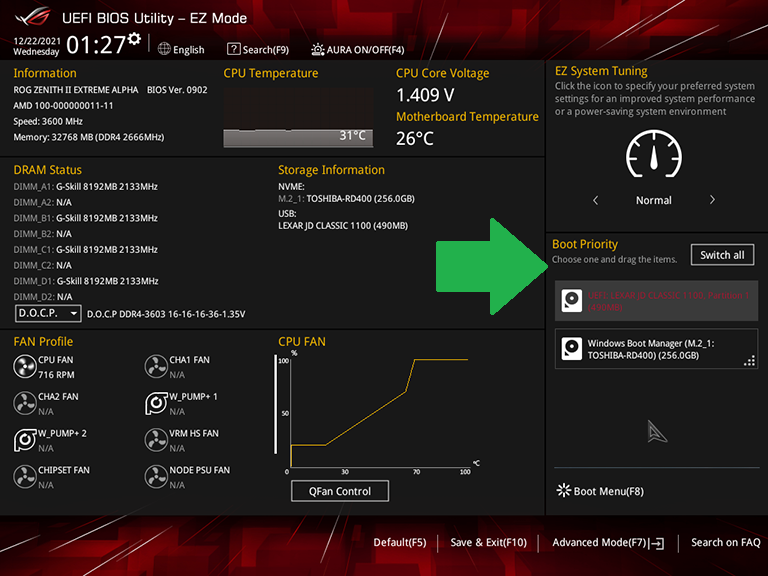
Task: Click the W_PUMP+ 2 pump icon
Action: click(x=24, y=440)
